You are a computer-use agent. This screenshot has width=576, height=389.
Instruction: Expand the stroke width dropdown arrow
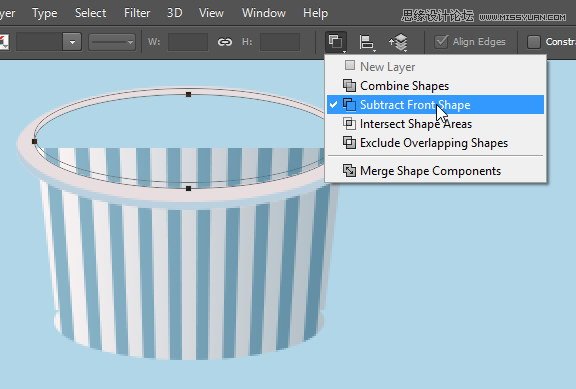pos(72,42)
